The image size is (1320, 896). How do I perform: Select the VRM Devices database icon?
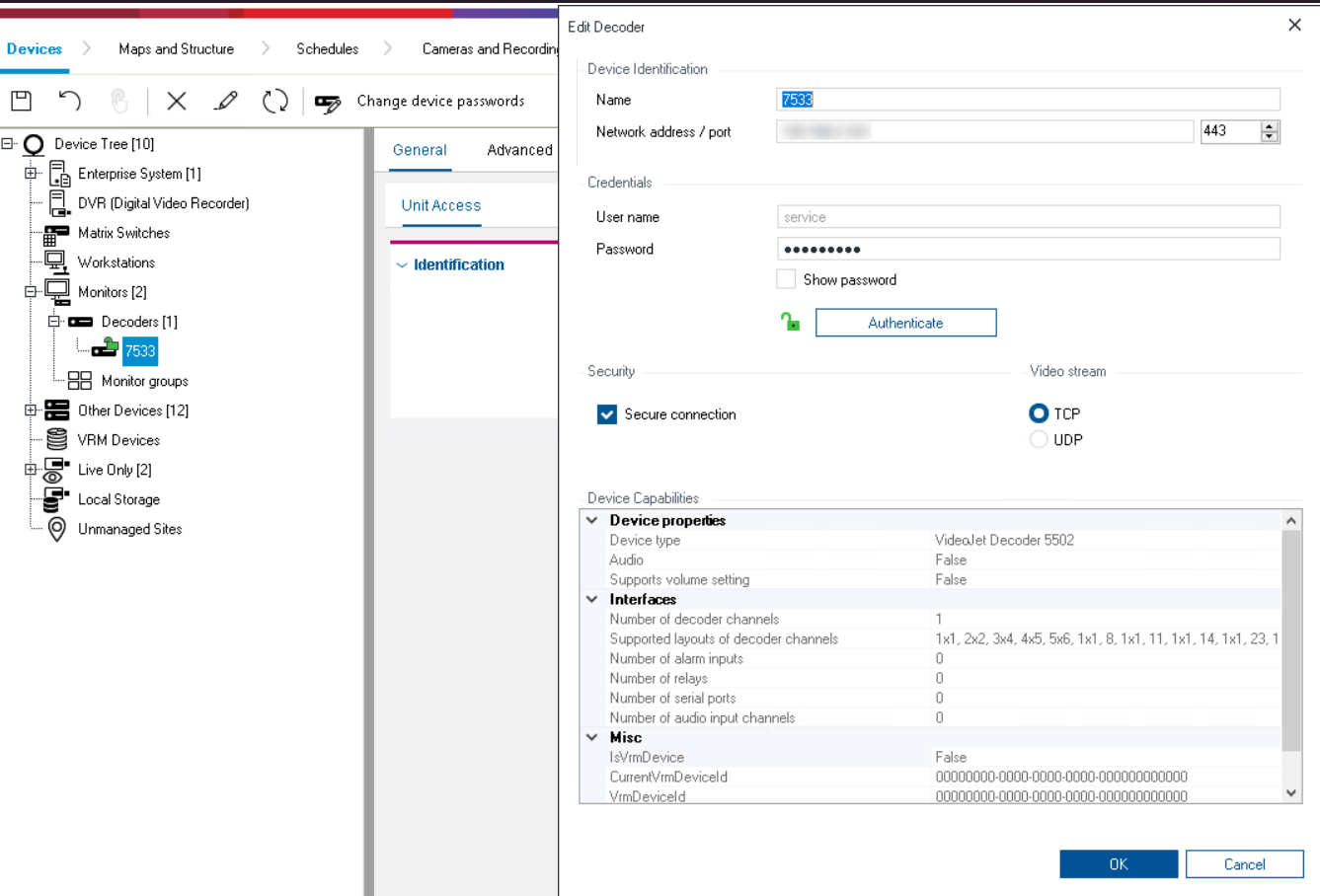point(57,440)
